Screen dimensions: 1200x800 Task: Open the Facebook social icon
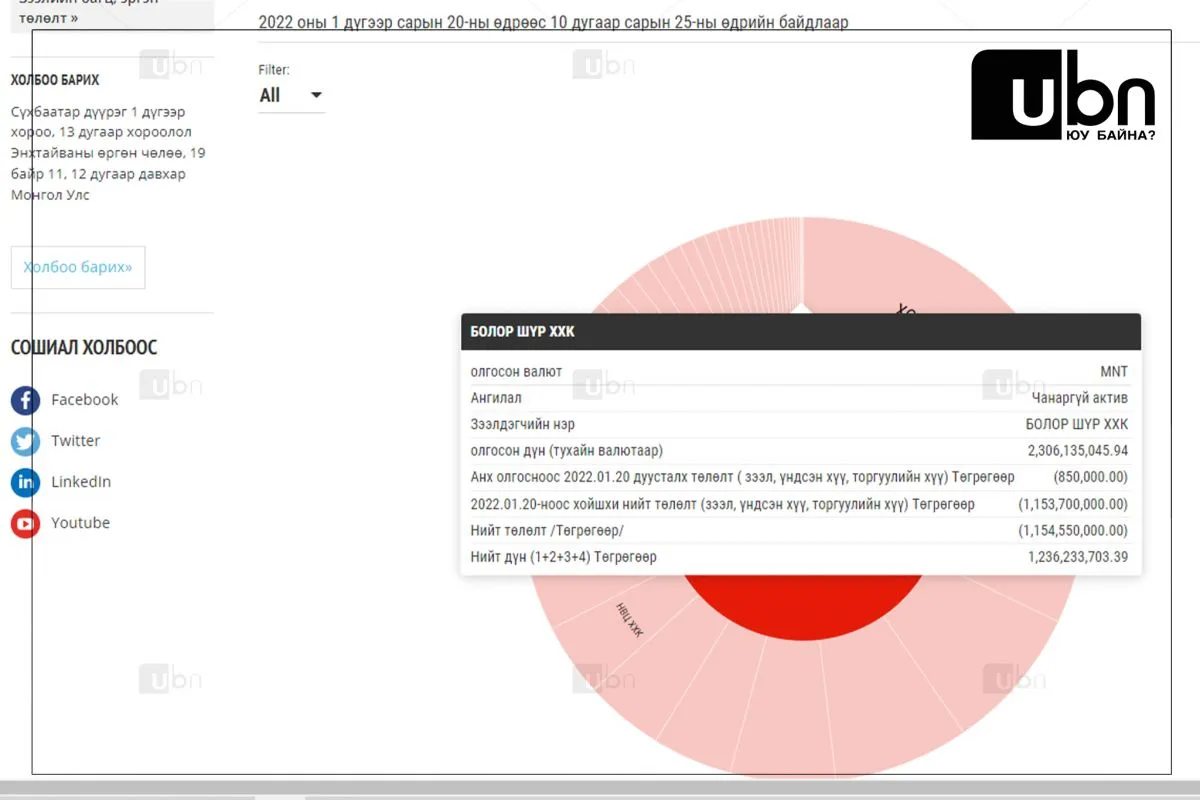tap(25, 400)
